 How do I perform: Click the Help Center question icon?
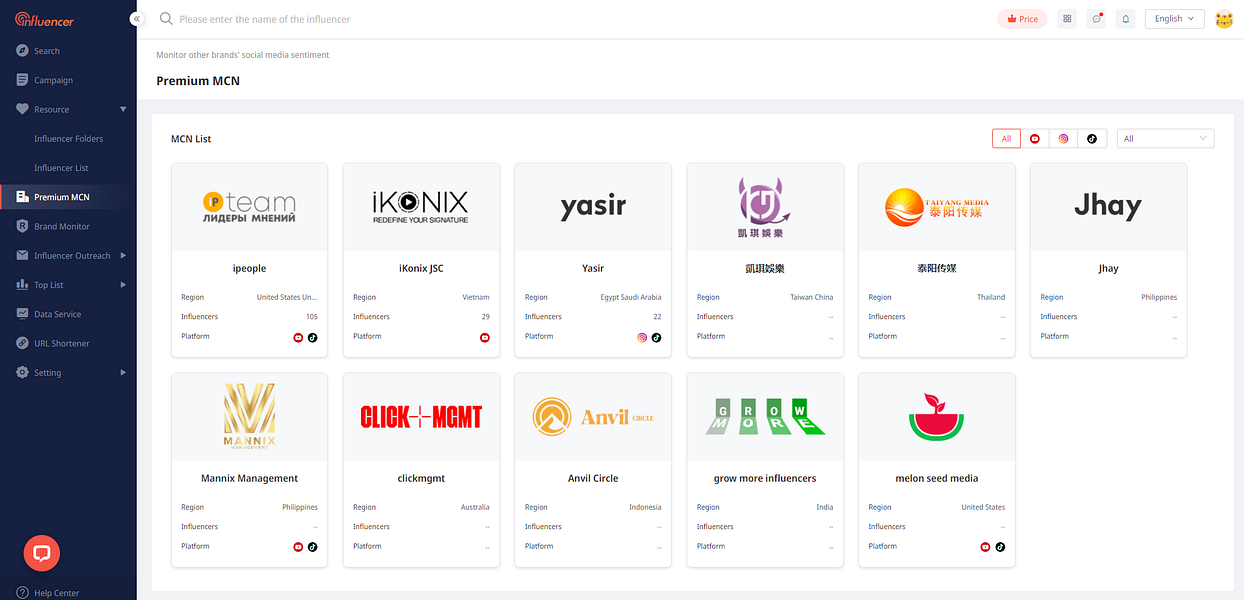tap(22, 592)
